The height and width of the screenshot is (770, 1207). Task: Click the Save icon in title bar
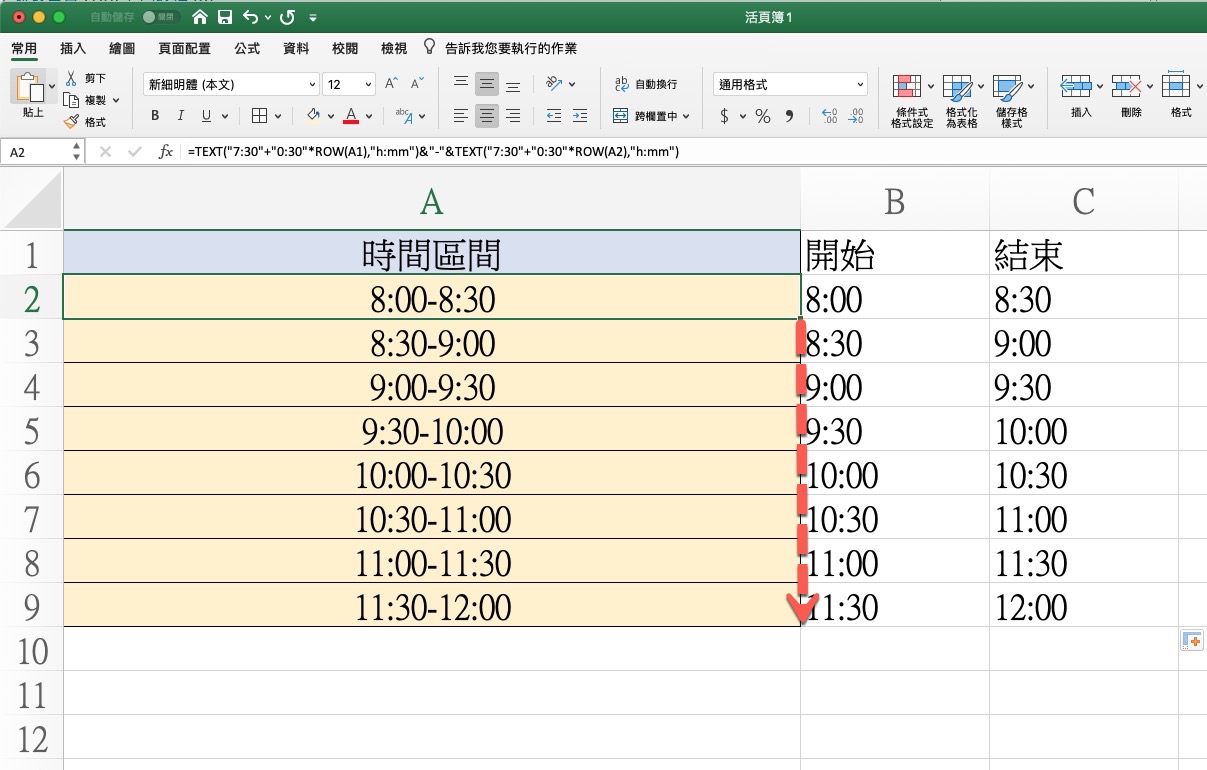225,18
